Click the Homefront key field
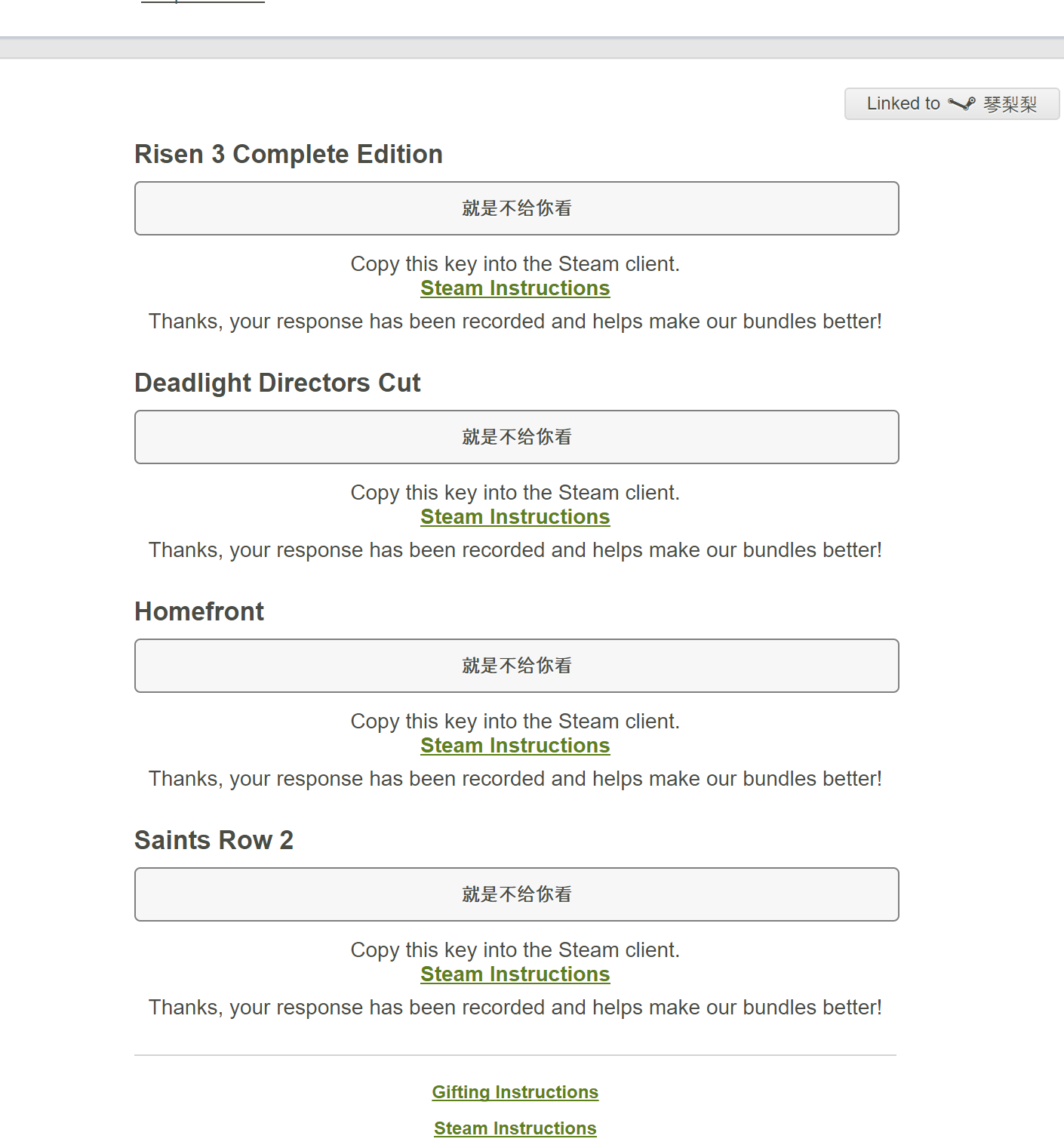The height and width of the screenshot is (1148, 1064). [516, 666]
